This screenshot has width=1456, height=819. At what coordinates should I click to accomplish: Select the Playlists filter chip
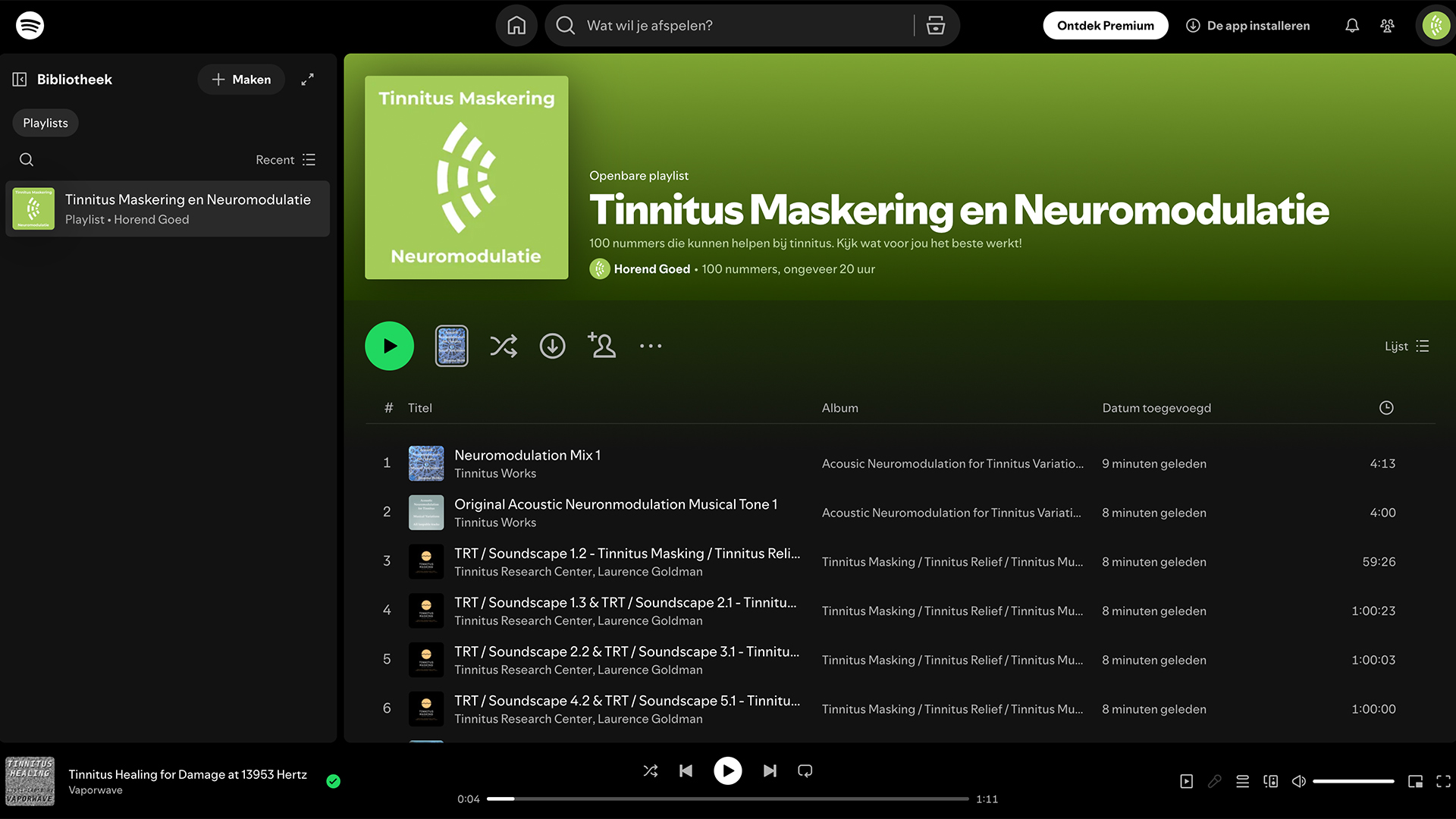point(45,123)
